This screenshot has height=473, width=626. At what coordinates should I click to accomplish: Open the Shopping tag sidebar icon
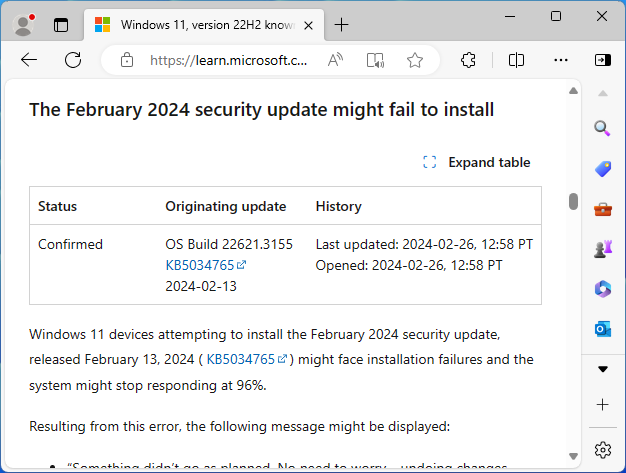[602, 168]
